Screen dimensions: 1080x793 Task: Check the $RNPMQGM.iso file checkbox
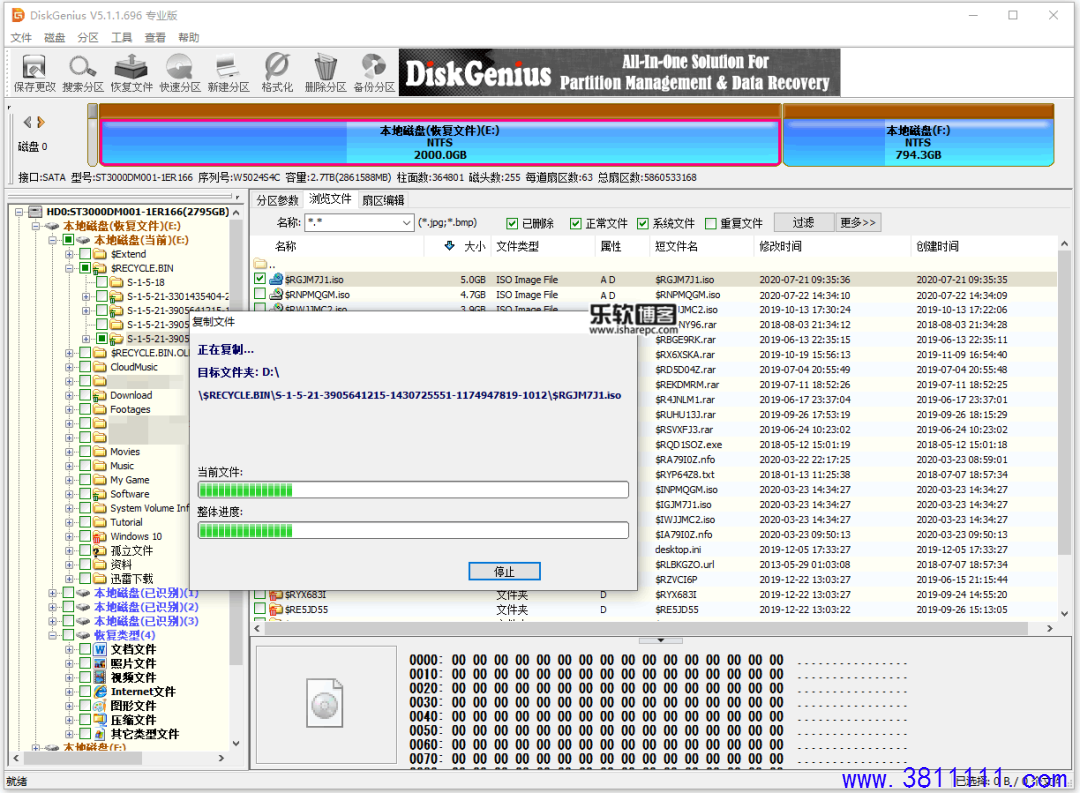point(260,294)
